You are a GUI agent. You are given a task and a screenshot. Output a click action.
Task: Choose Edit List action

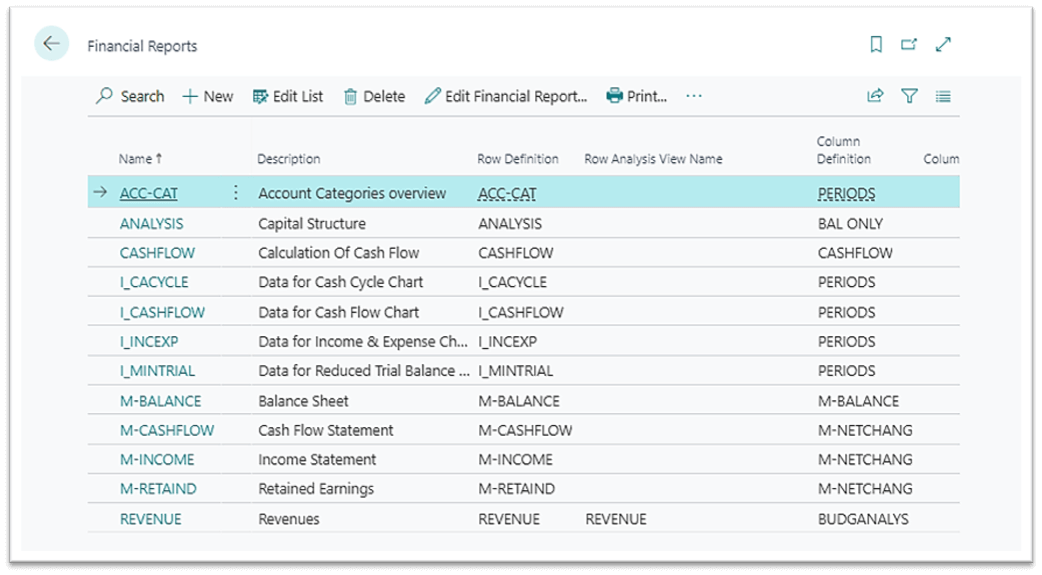pyautogui.click(x=288, y=96)
